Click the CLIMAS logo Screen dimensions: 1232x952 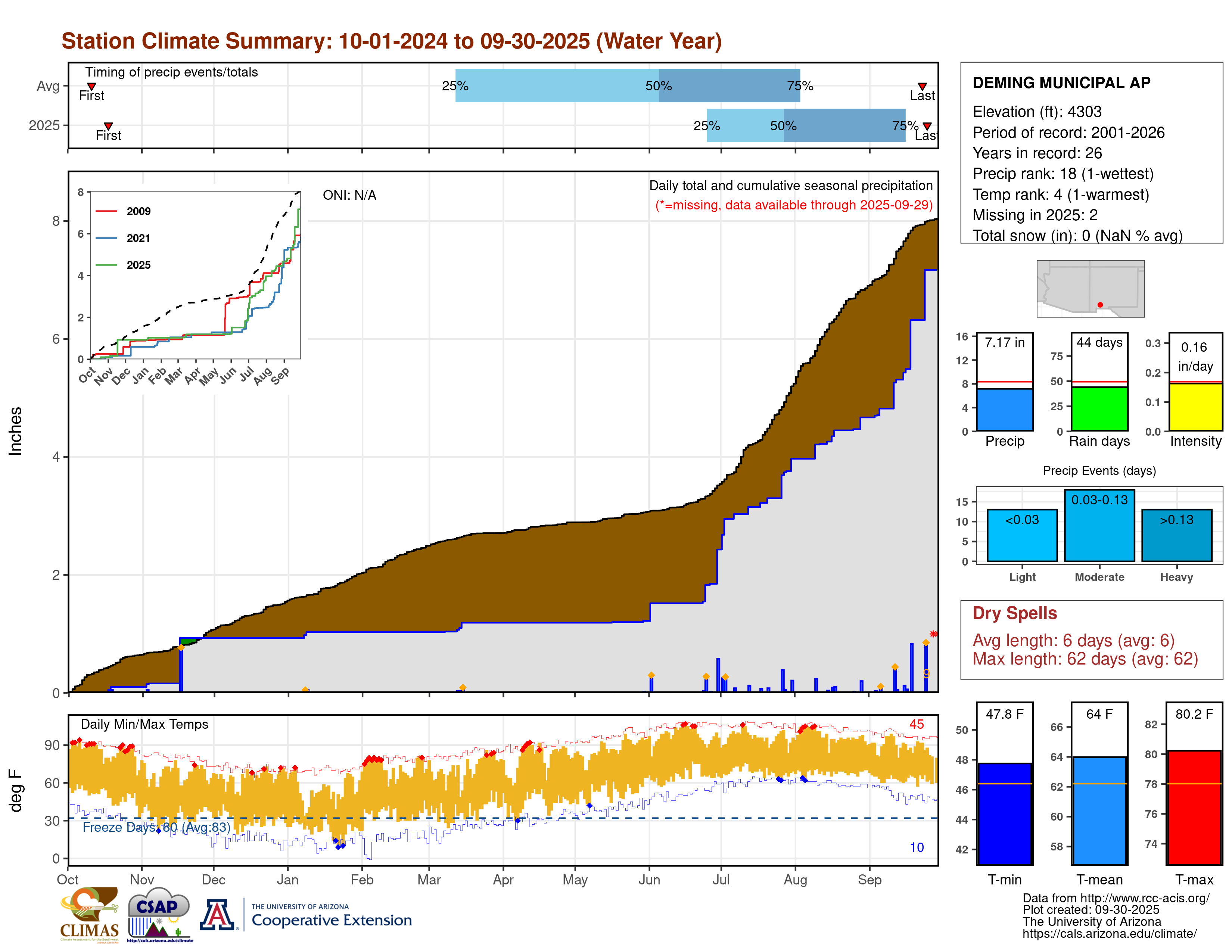(x=89, y=915)
